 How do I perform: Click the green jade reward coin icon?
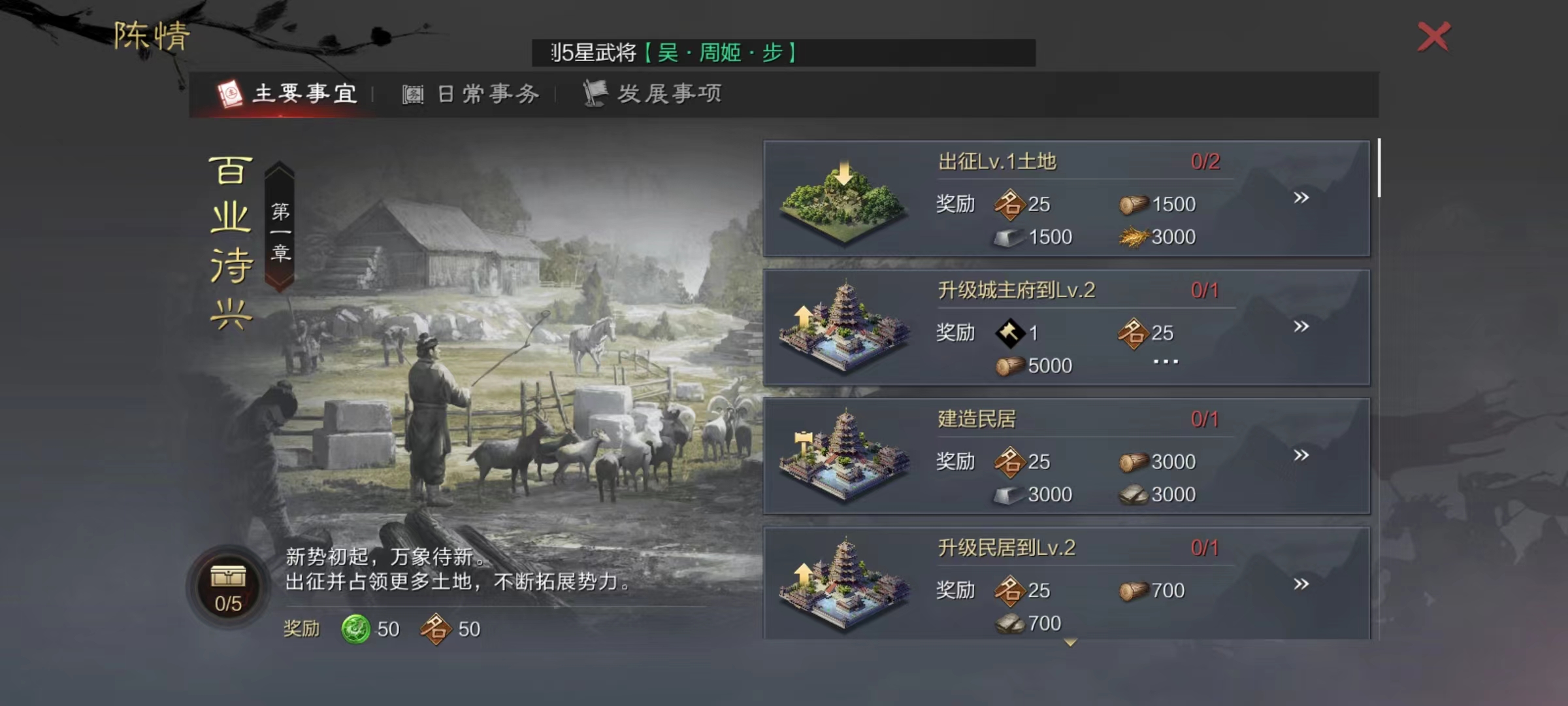(x=356, y=629)
